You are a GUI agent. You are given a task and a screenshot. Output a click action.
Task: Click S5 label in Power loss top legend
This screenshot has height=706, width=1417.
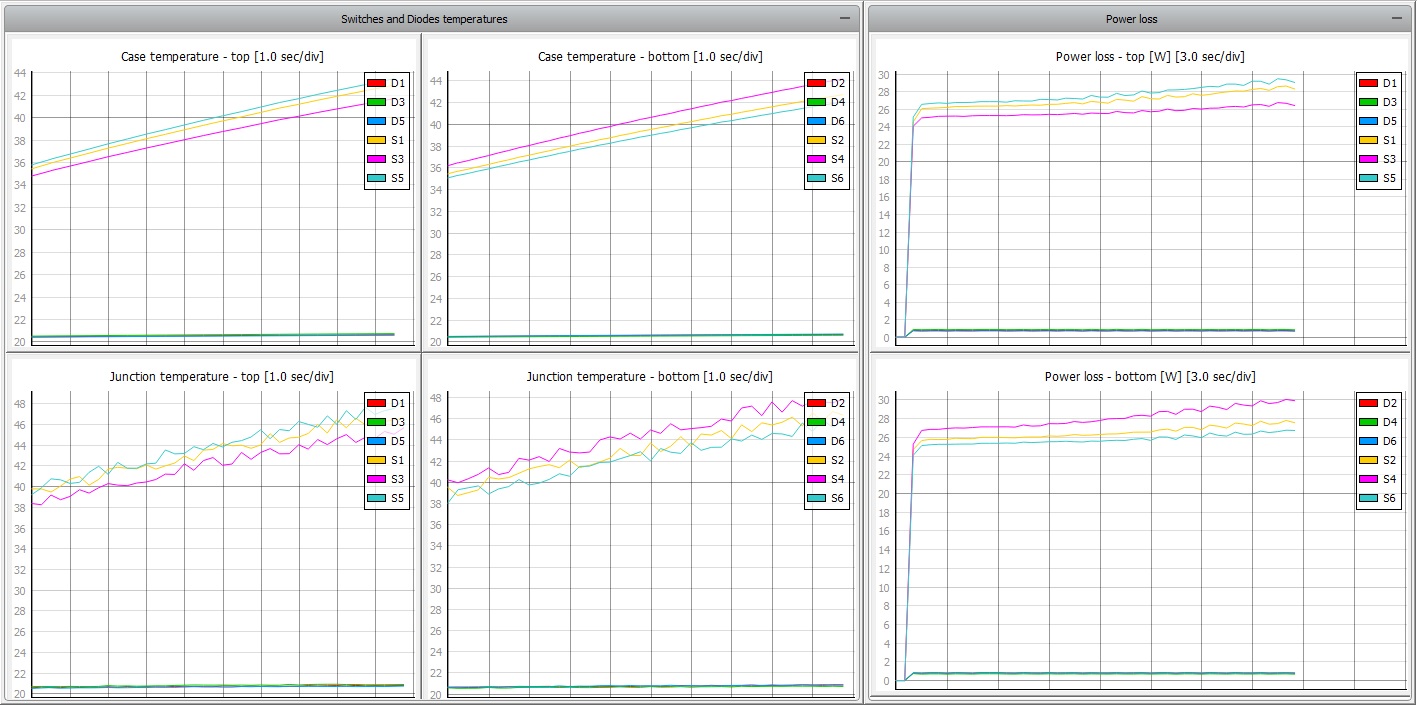(1390, 178)
